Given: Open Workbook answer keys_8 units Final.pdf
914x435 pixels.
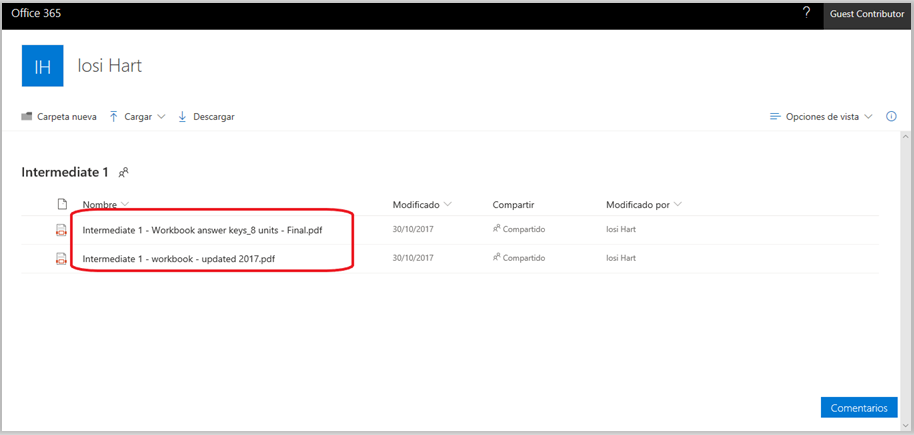Looking at the screenshot, I should tap(203, 230).
